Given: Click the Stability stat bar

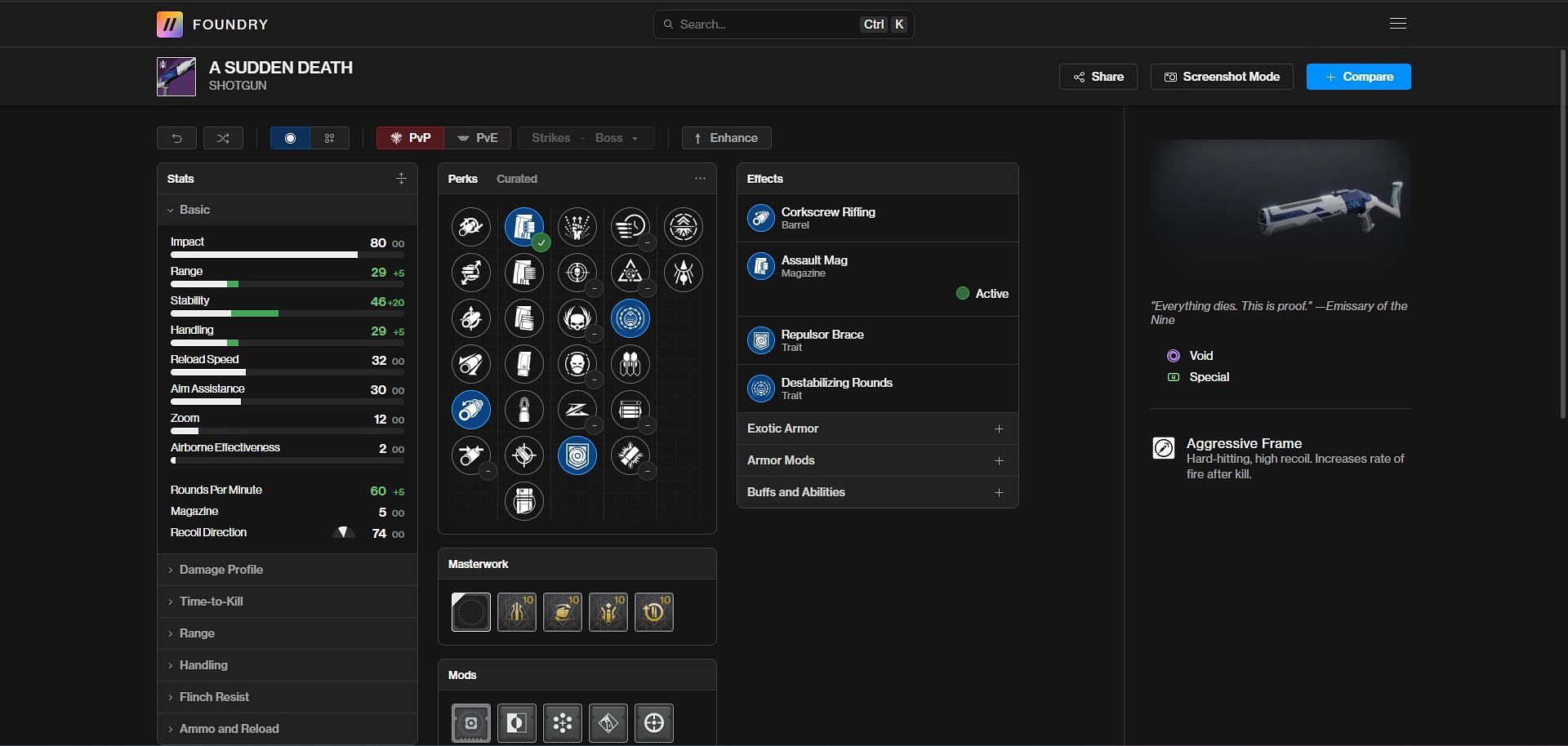Looking at the screenshot, I should coord(287,313).
